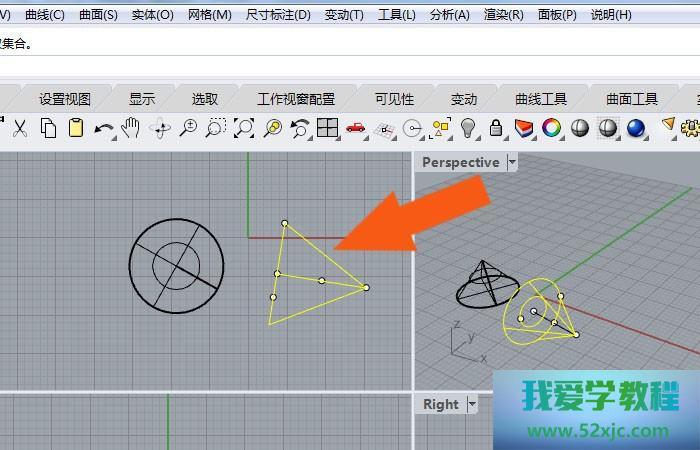Toggle the shaded viewport sphere icon
Viewport: 700px width, 450px height.
click(579, 128)
